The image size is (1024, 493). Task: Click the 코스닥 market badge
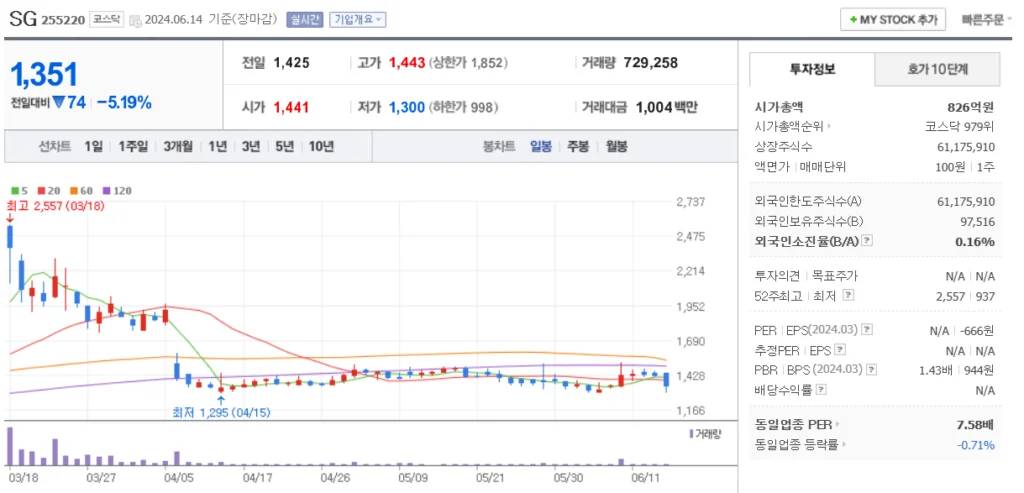[x=106, y=20]
